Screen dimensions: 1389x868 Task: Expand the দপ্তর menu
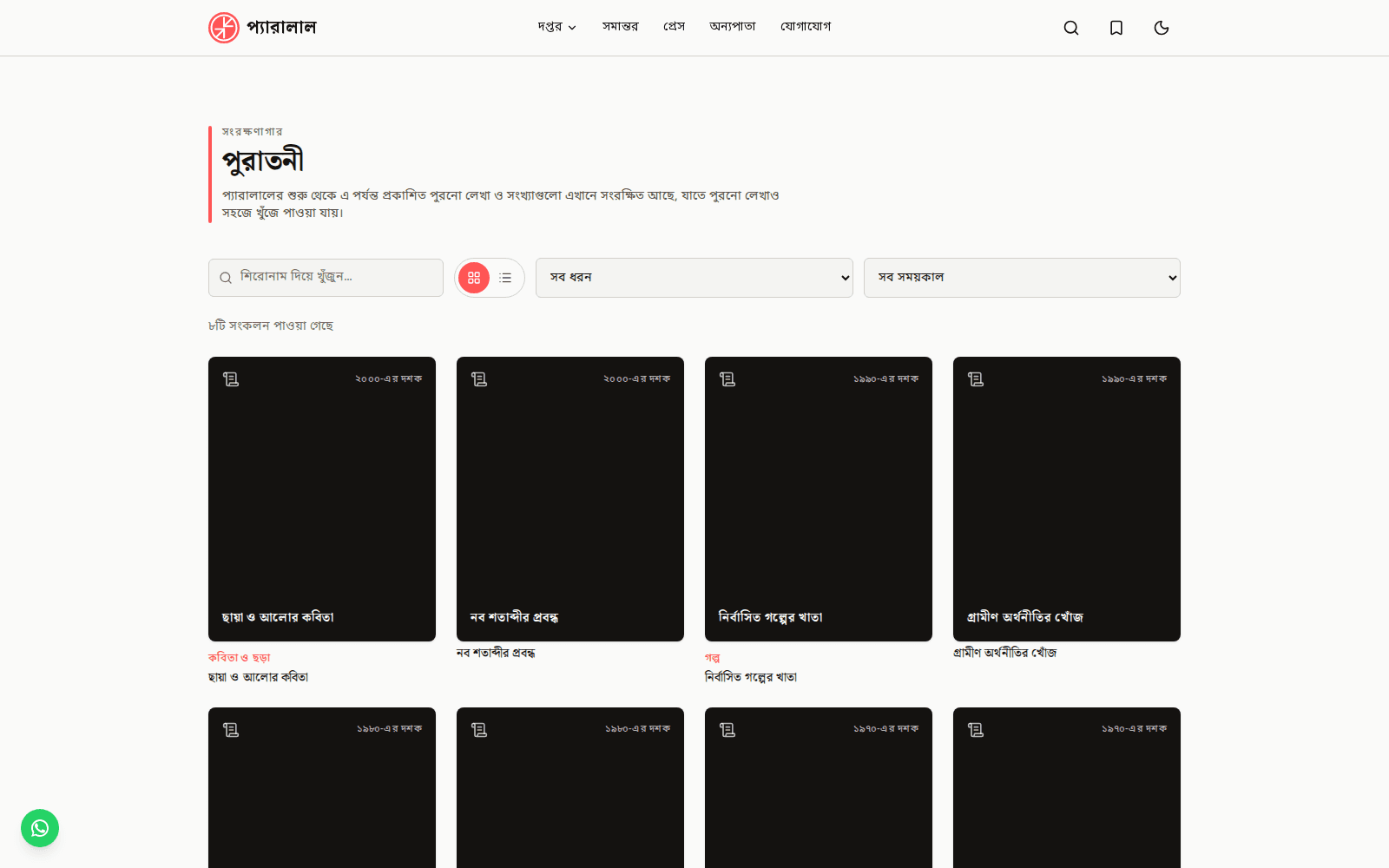pyautogui.click(x=556, y=27)
